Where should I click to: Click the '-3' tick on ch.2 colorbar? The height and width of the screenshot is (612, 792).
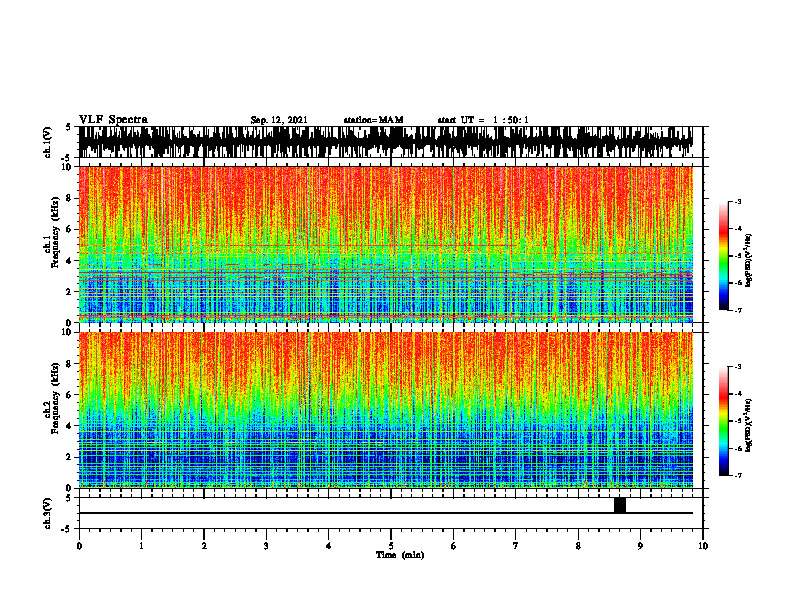738,367
